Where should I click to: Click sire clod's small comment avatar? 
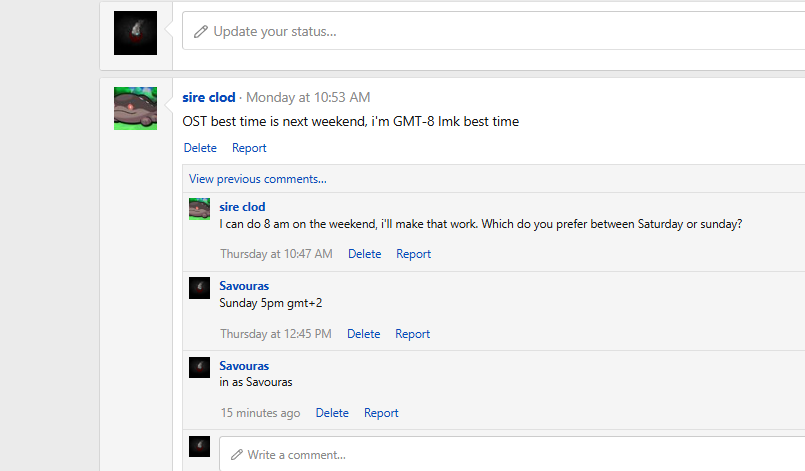[199, 209]
